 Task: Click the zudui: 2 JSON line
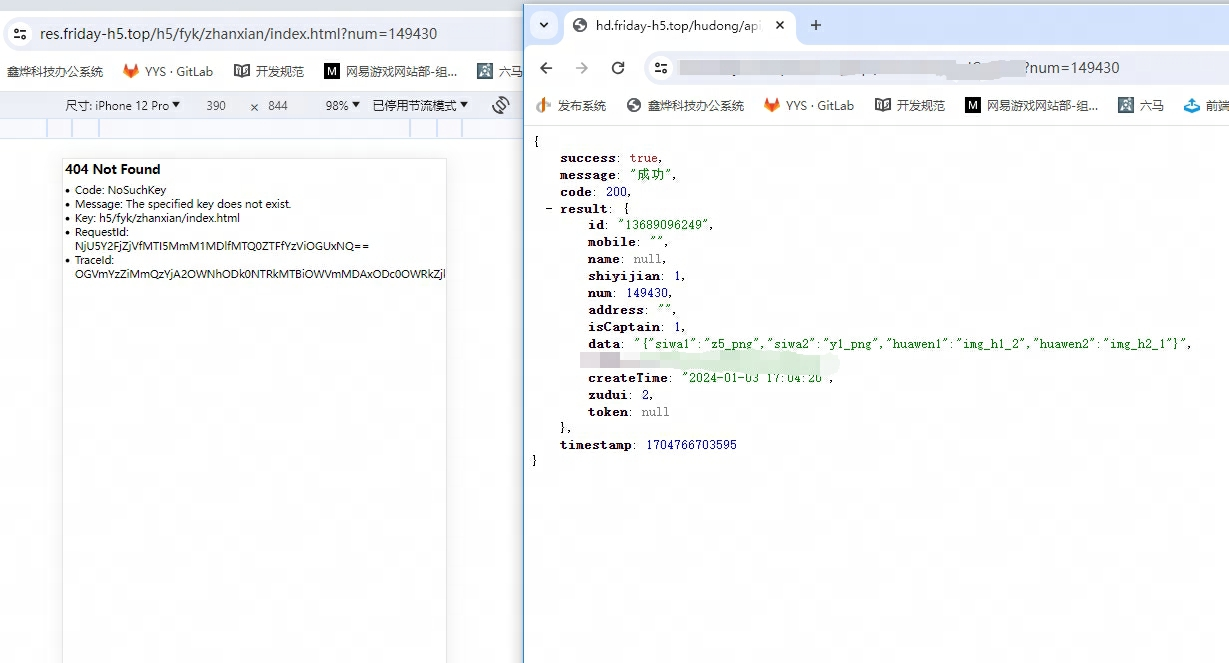pyautogui.click(x=620, y=395)
